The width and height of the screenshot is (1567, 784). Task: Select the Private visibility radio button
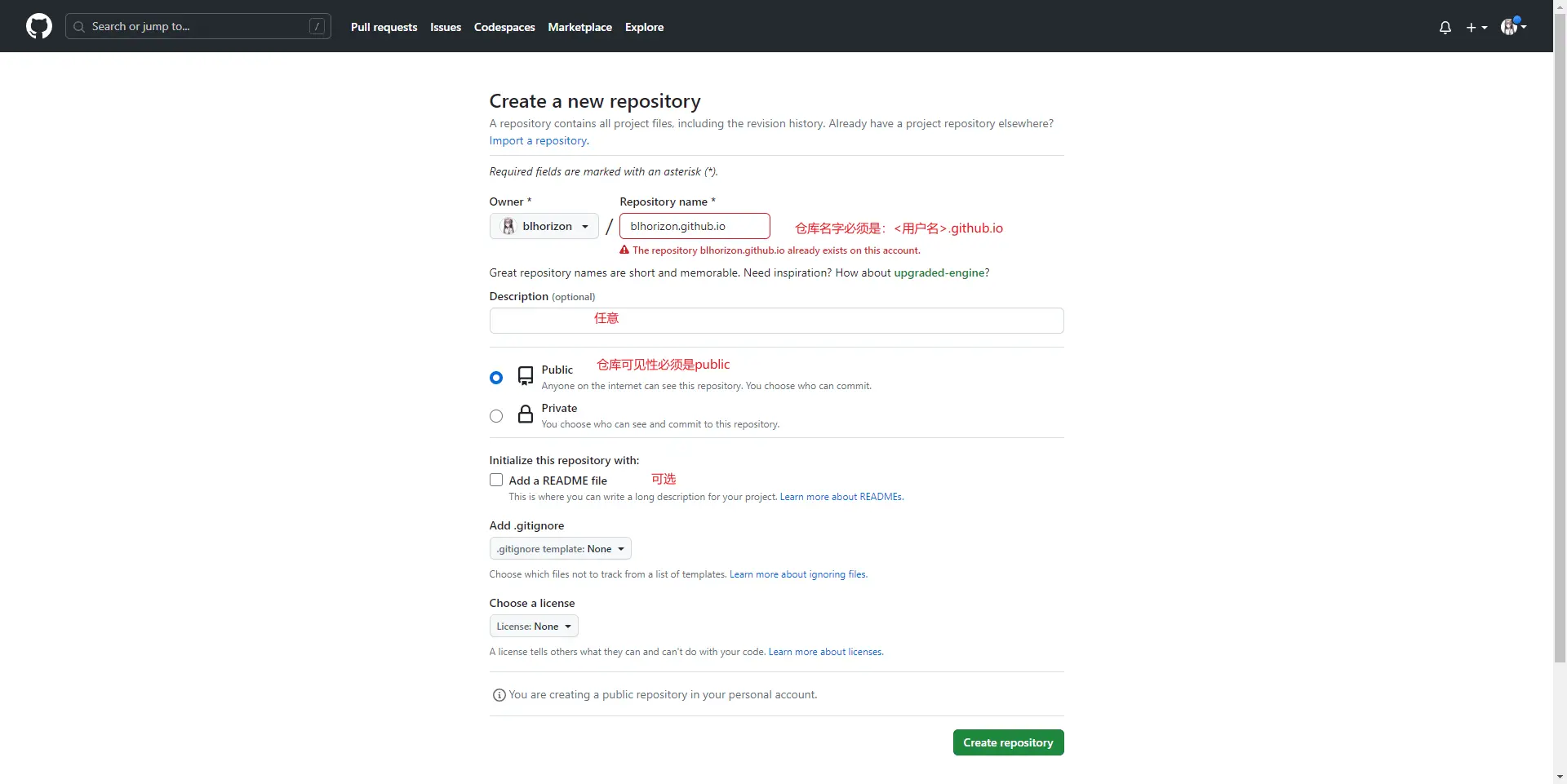coord(496,416)
